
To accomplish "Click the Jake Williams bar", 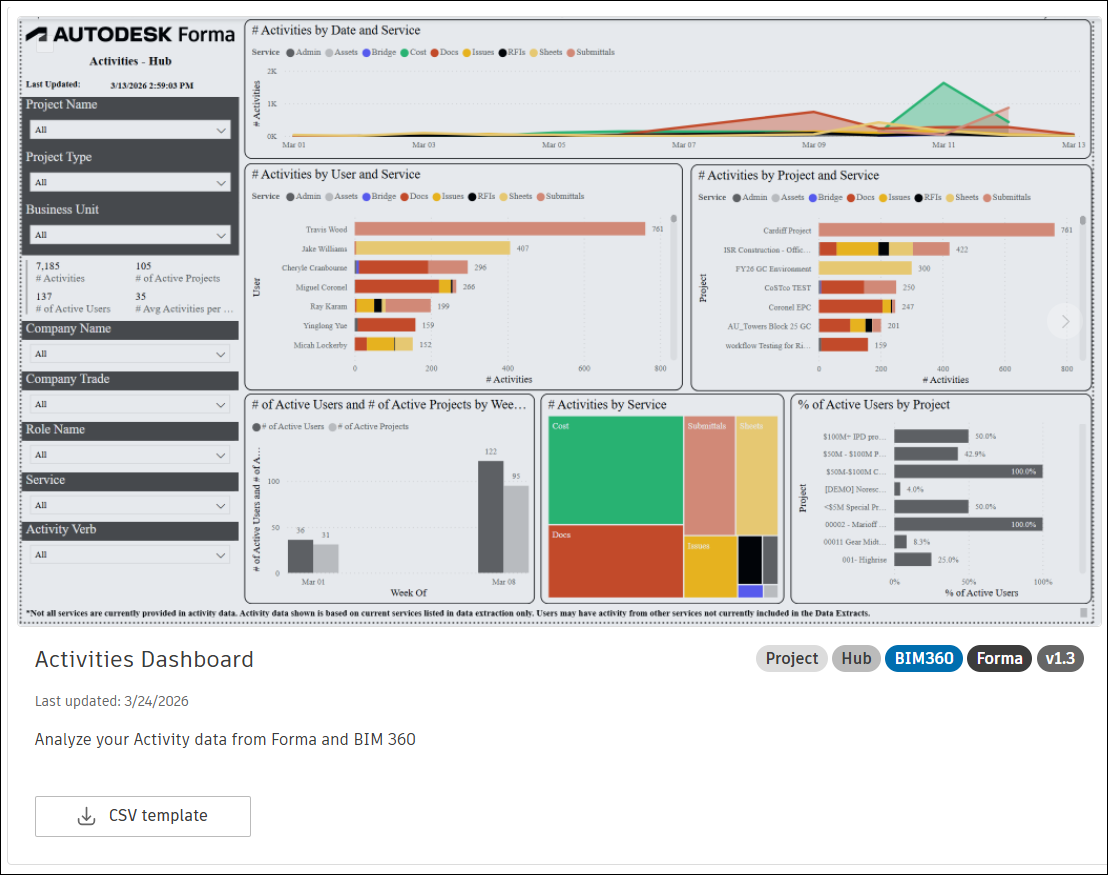I will point(432,248).
